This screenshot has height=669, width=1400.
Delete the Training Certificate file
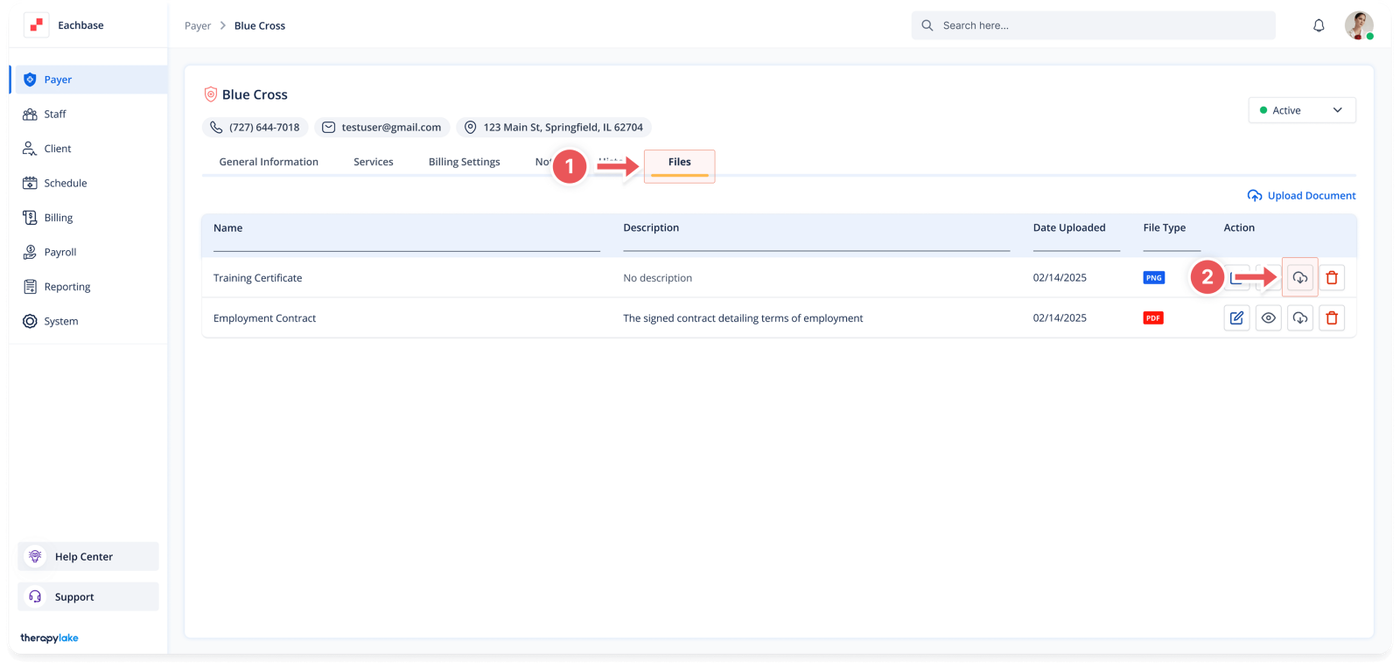pos(1332,278)
